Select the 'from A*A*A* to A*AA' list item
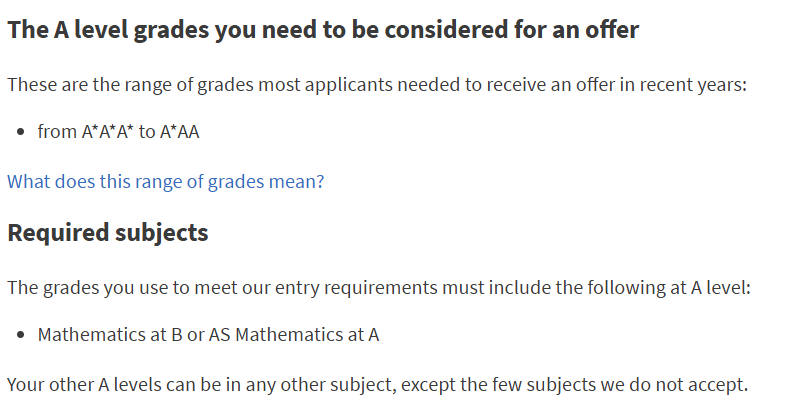This screenshot has width=800, height=420. [118, 132]
